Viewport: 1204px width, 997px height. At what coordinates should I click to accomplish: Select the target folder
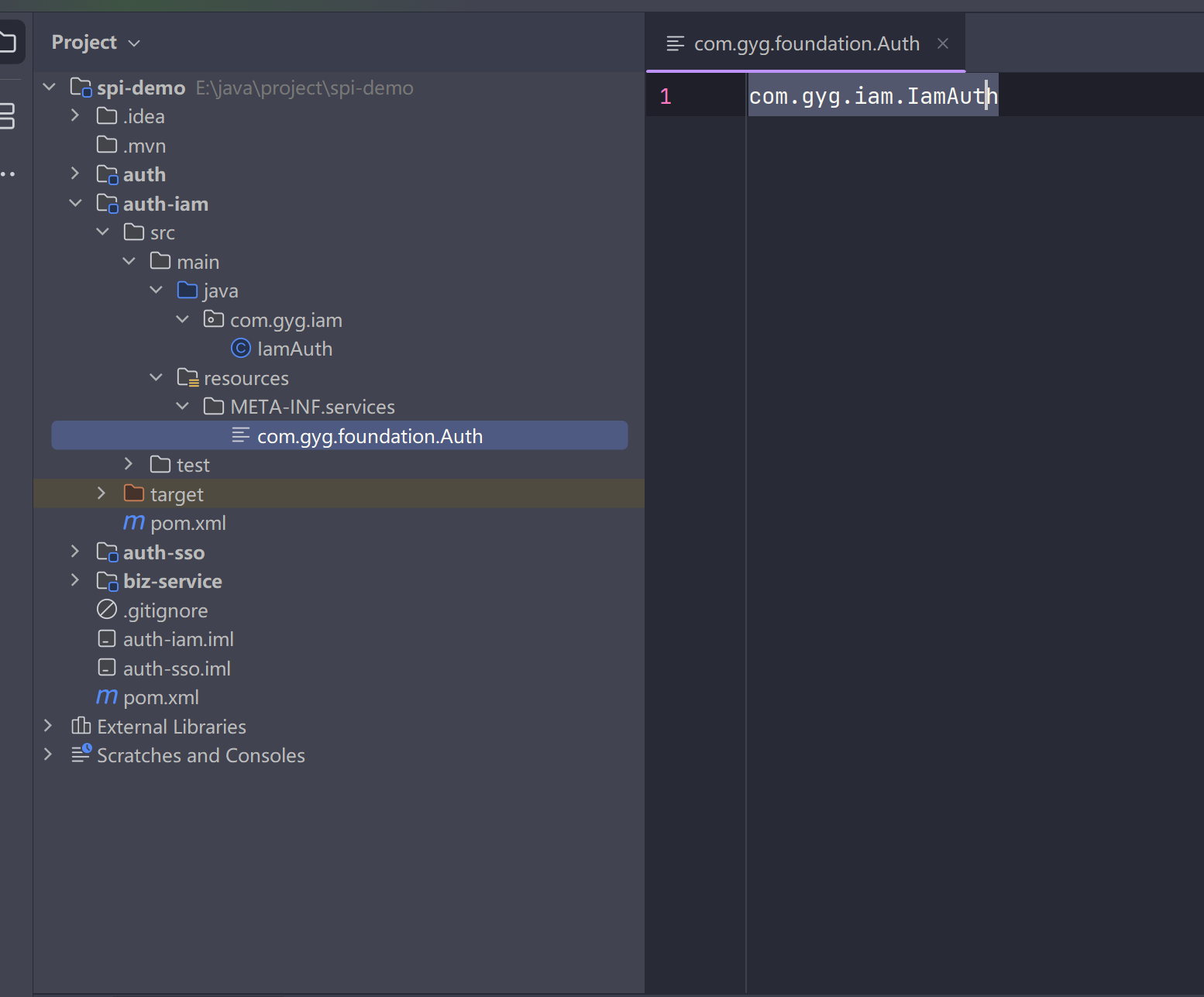coord(176,493)
